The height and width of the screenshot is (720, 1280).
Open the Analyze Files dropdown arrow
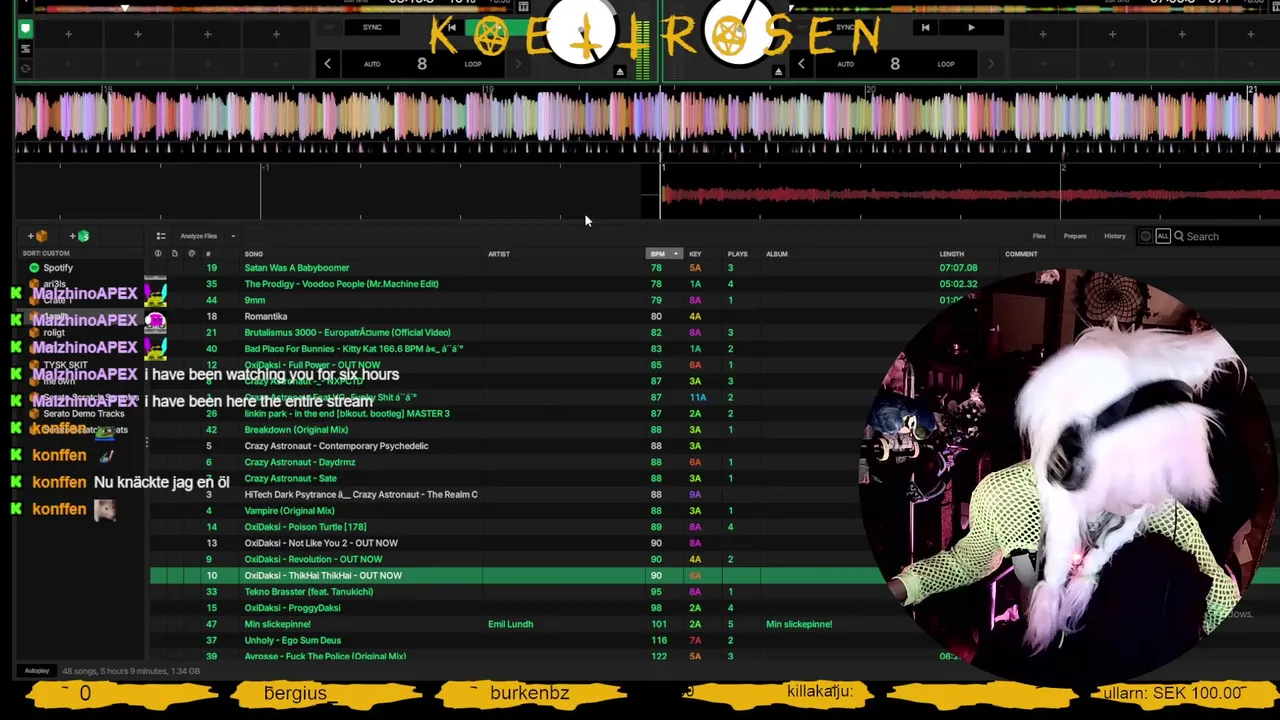232,236
